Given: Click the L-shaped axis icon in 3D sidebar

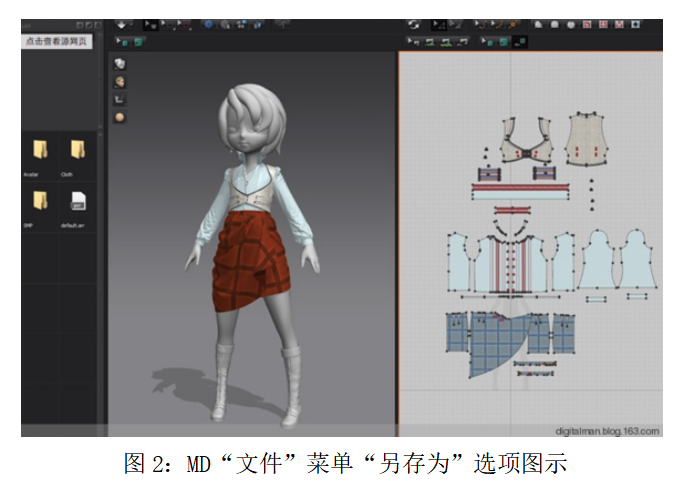Looking at the screenshot, I should [119, 99].
